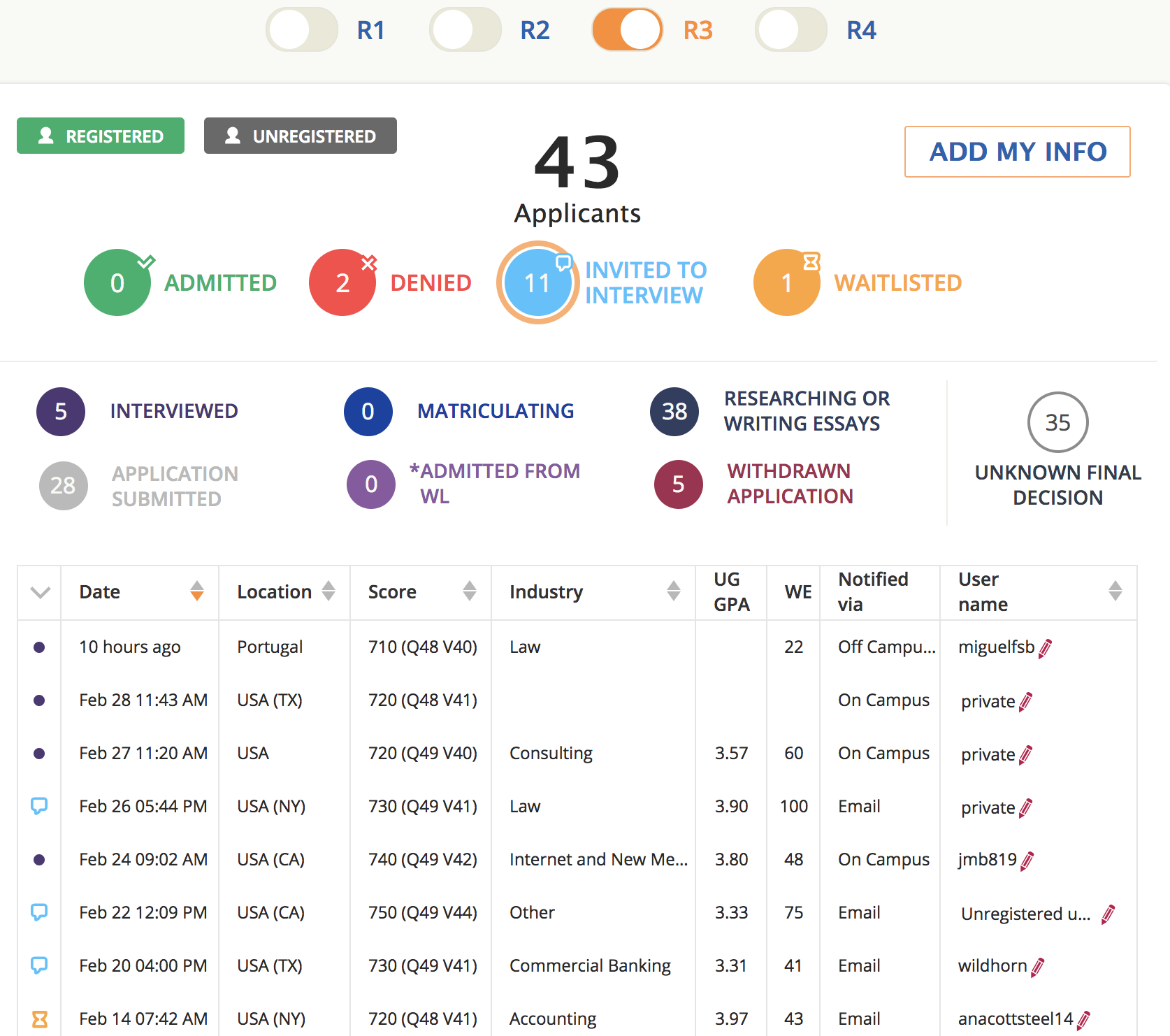Click the X badge on the Denied circle
Image resolution: width=1170 pixels, height=1036 pixels.
(368, 264)
